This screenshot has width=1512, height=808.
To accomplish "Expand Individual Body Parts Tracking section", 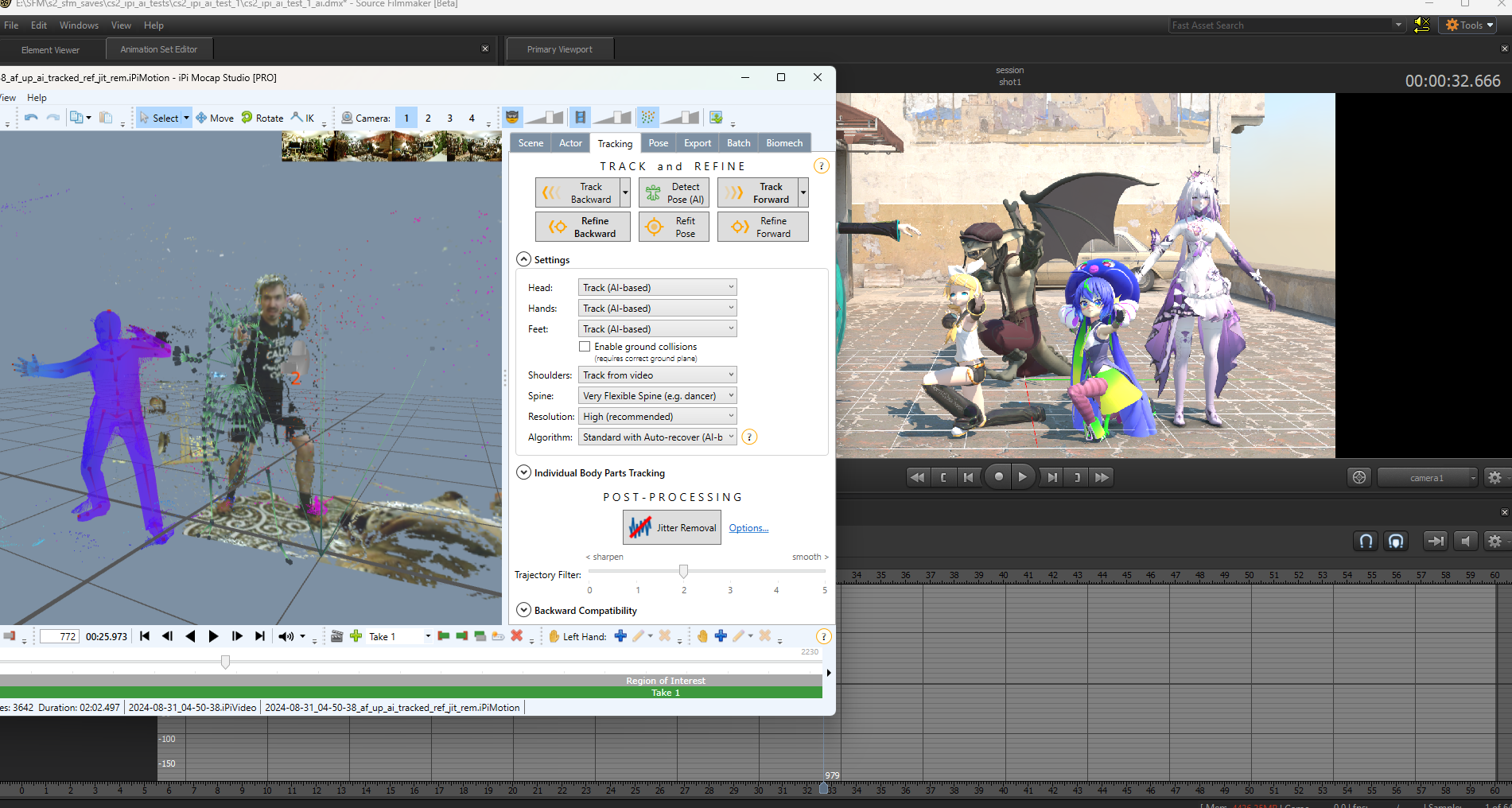I will click(x=523, y=472).
